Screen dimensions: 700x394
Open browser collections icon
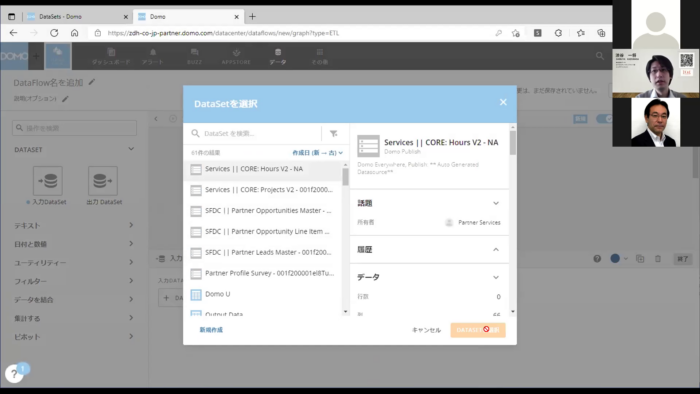pos(601,33)
